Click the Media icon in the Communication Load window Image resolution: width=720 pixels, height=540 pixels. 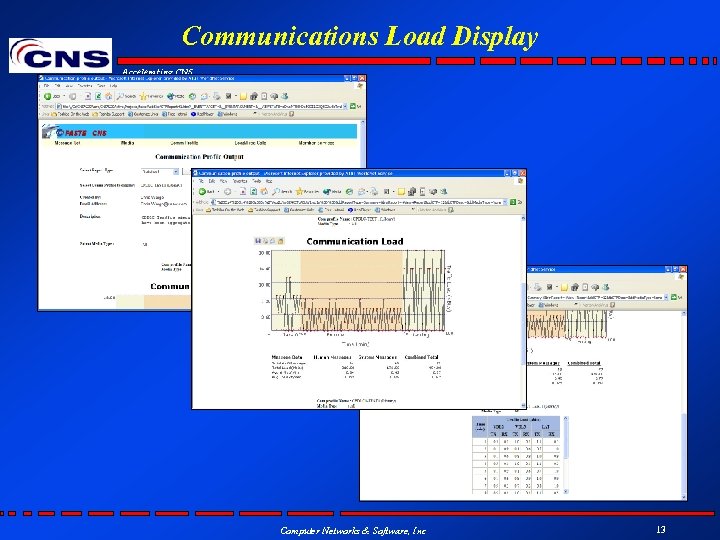click(x=326, y=191)
